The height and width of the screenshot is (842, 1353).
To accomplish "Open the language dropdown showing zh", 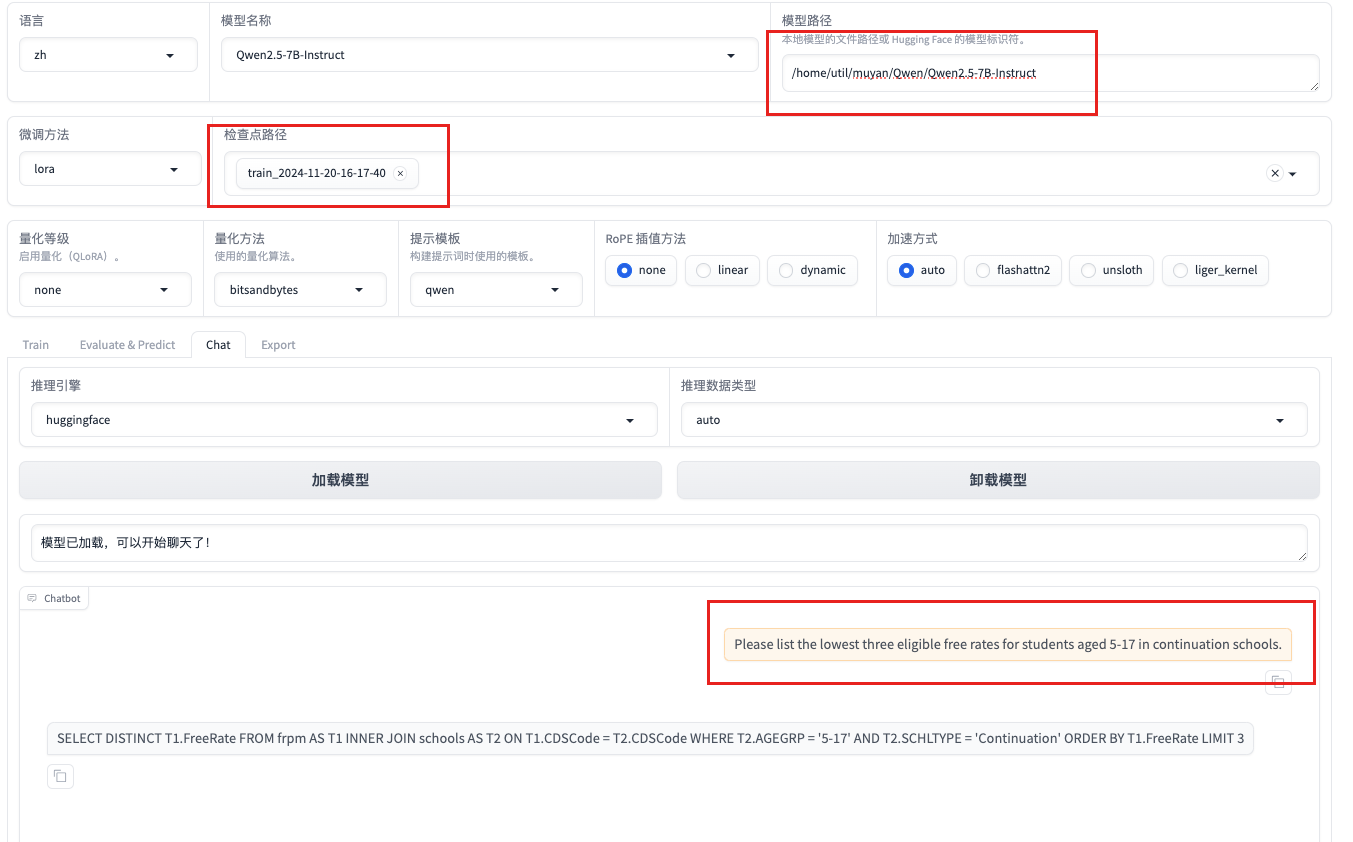I will tap(108, 55).
